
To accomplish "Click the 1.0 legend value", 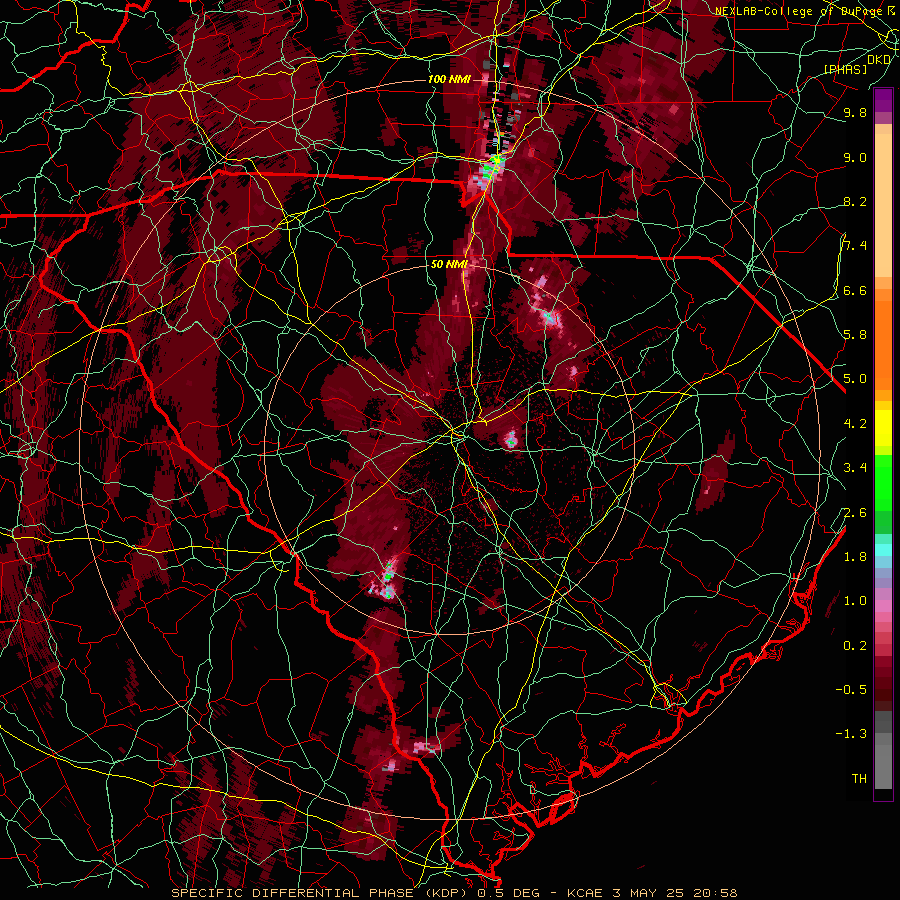I will [x=855, y=600].
